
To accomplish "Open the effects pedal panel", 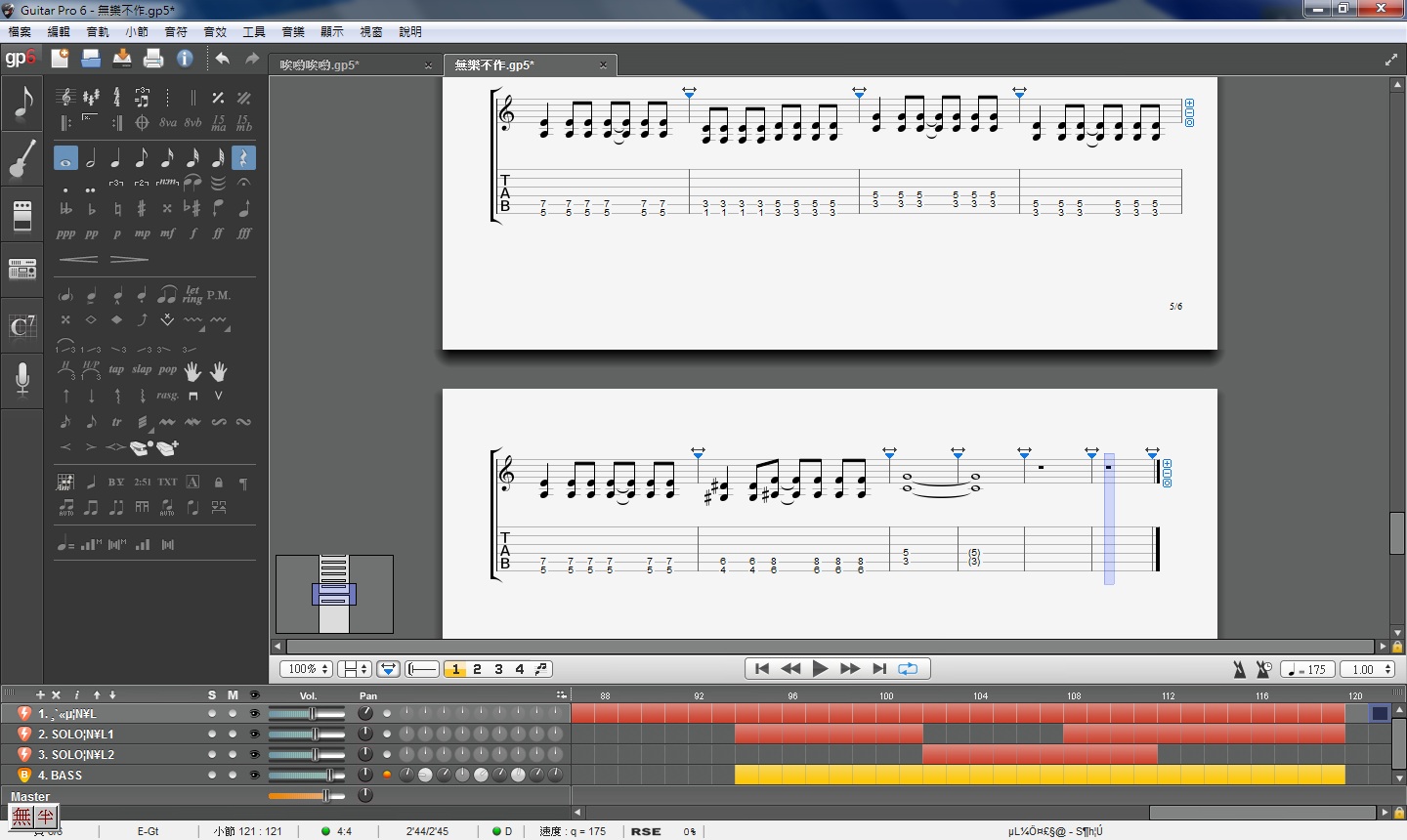I will (22, 216).
